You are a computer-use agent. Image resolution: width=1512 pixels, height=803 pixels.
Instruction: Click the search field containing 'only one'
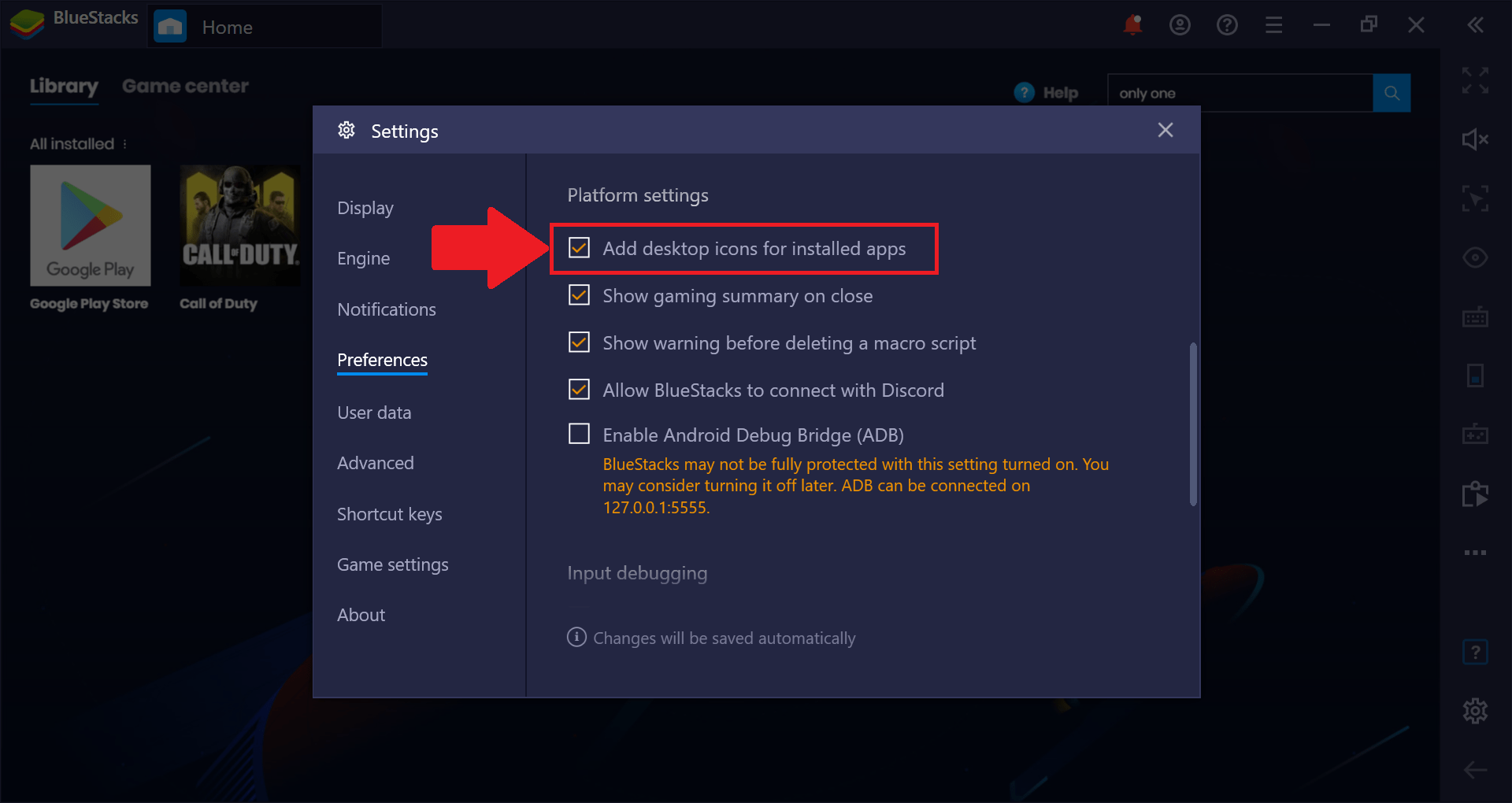(1240, 93)
